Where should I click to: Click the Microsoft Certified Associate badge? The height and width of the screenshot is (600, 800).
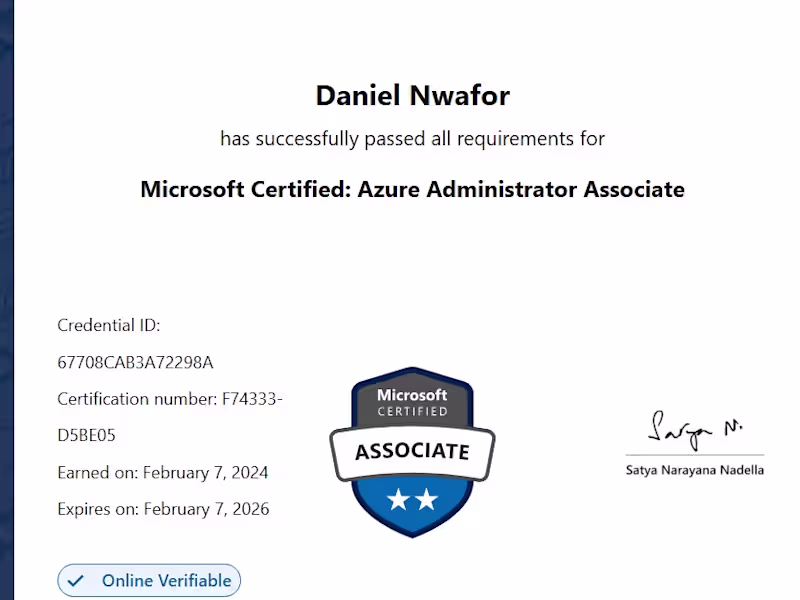click(412, 452)
